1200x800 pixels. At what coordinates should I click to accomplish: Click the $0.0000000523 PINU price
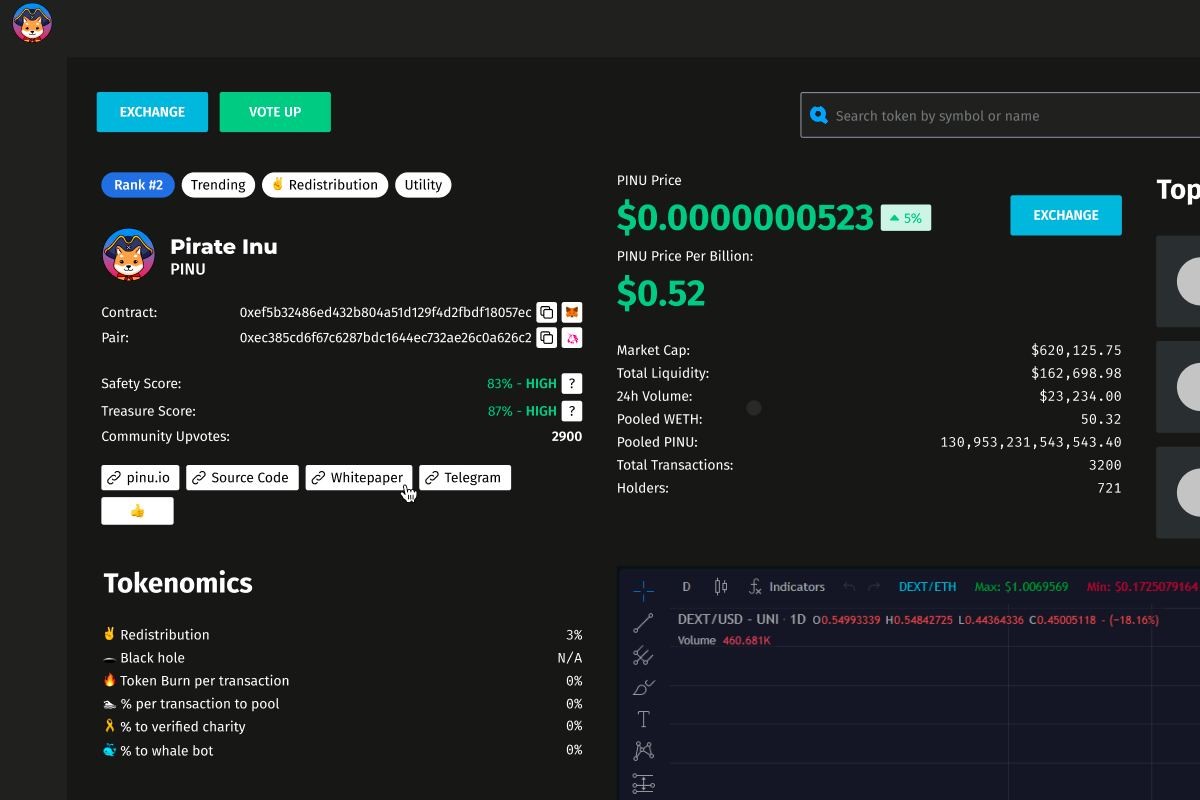(x=745, y=217)
